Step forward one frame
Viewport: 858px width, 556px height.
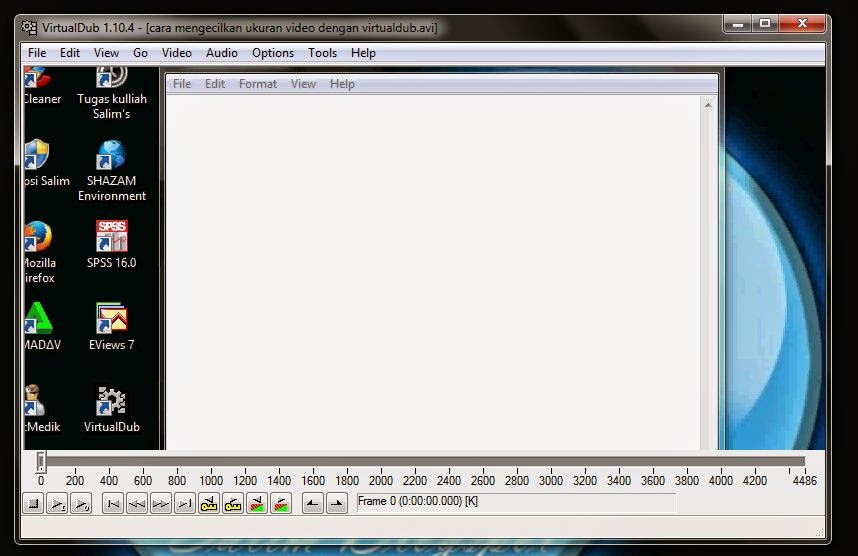pyautogui.click(x=161, y=503)
